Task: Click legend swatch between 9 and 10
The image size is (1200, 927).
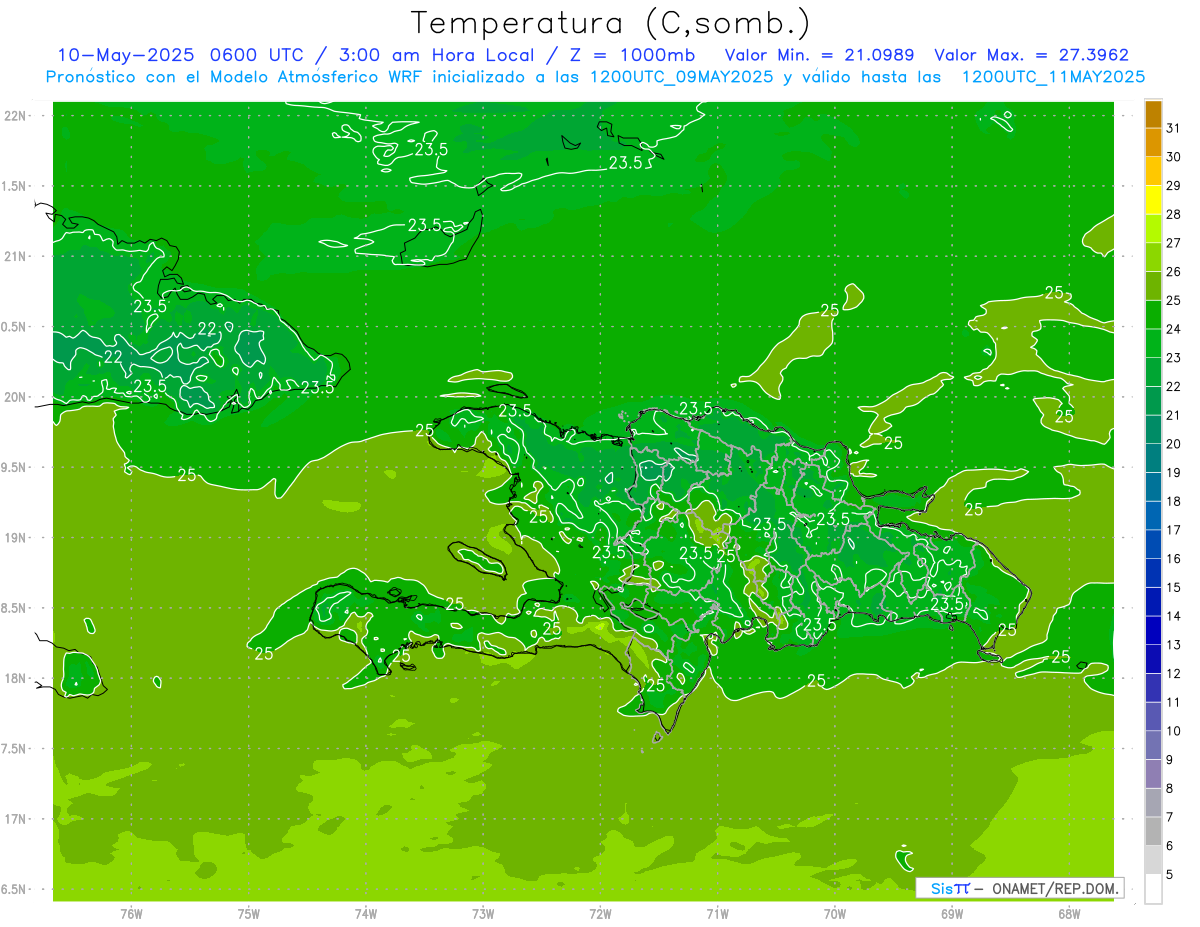Action: click(1153, 745)
